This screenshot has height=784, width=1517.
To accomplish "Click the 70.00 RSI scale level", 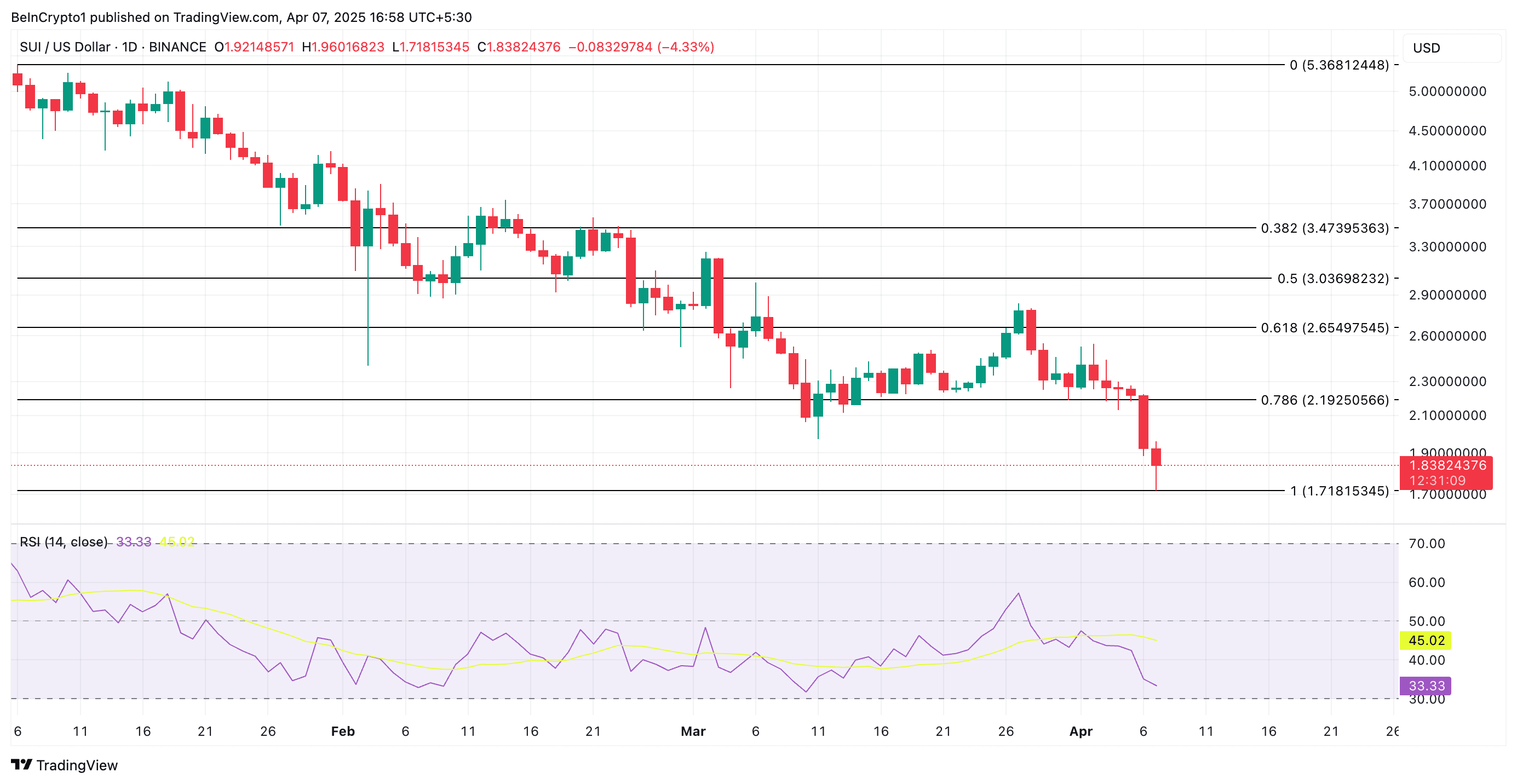I will point(1426,543).
